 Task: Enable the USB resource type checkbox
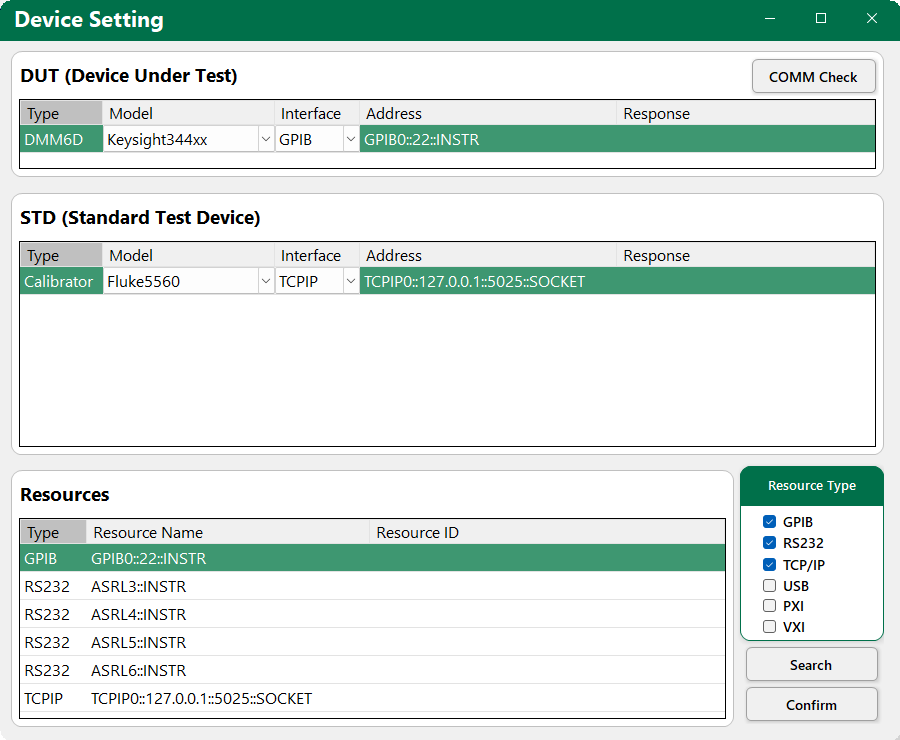click(x=769, y=586)
